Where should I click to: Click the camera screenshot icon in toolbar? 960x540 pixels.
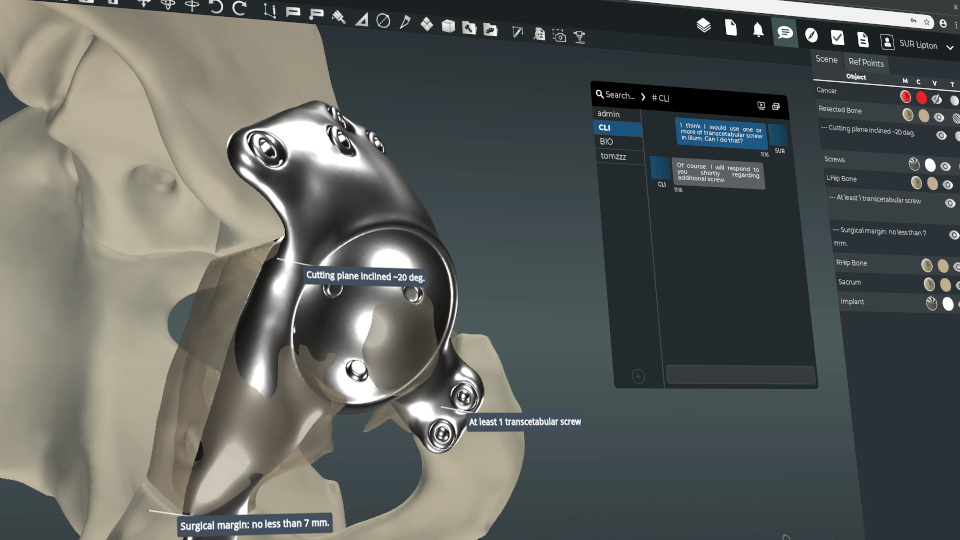click(559, 36)
